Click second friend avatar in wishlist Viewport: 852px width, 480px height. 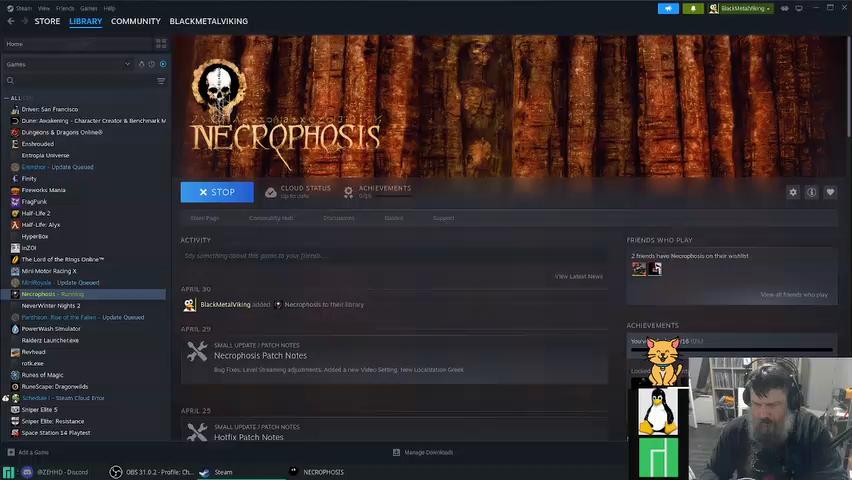point(654,269)
